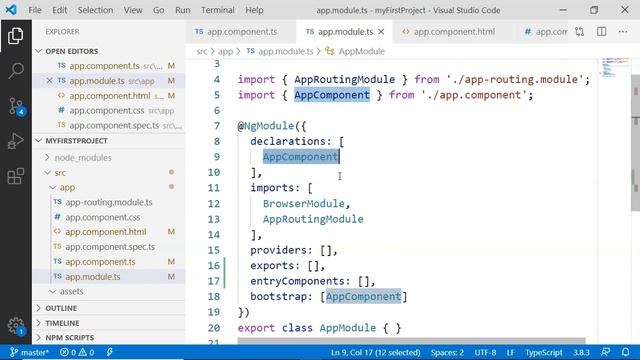This screenshot has height=360, width=640.
Task: Close app.module.ts in Open Editors list
Action: [x=49, y=81]
